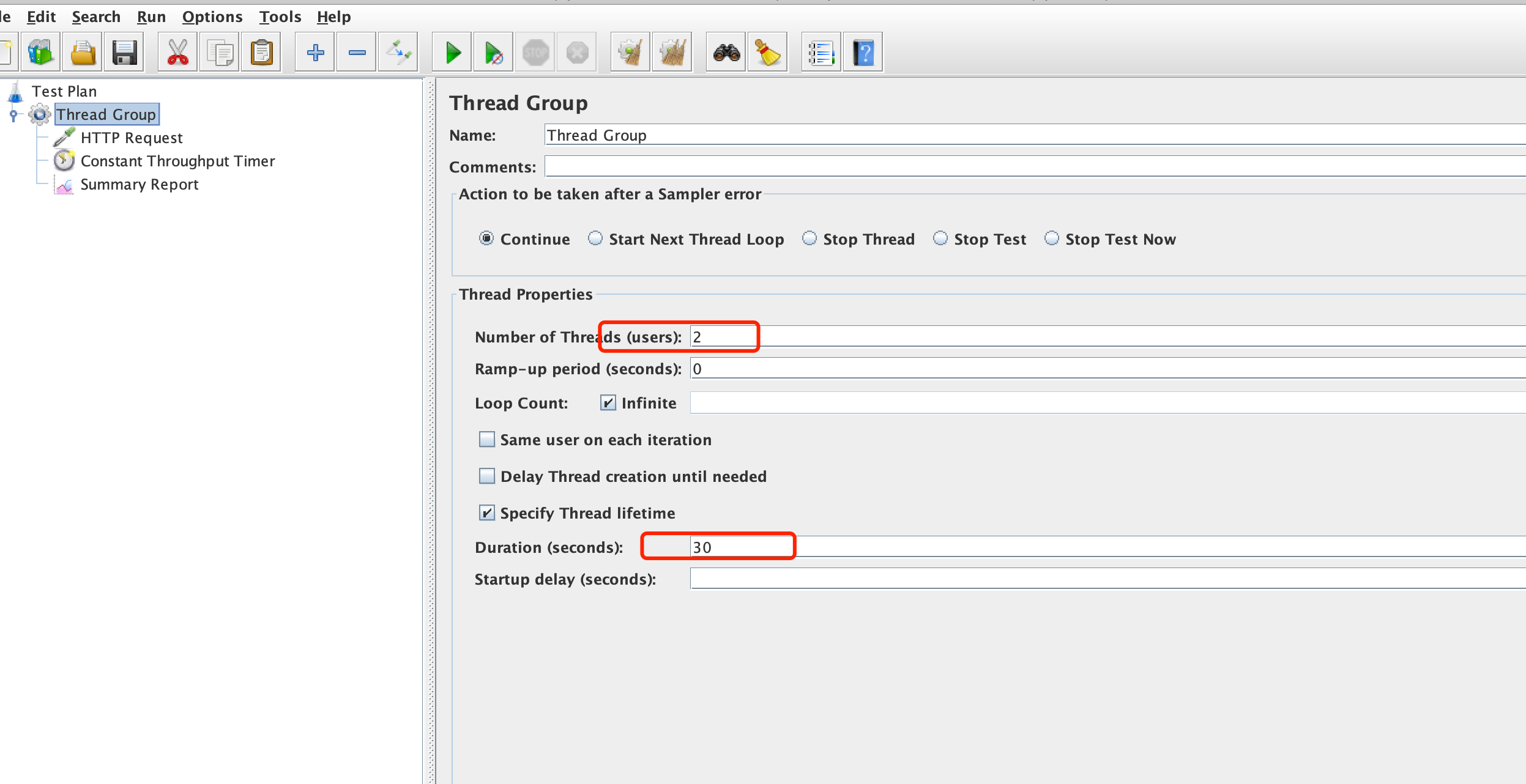Click the Function Helper list icon

(821, 53)
